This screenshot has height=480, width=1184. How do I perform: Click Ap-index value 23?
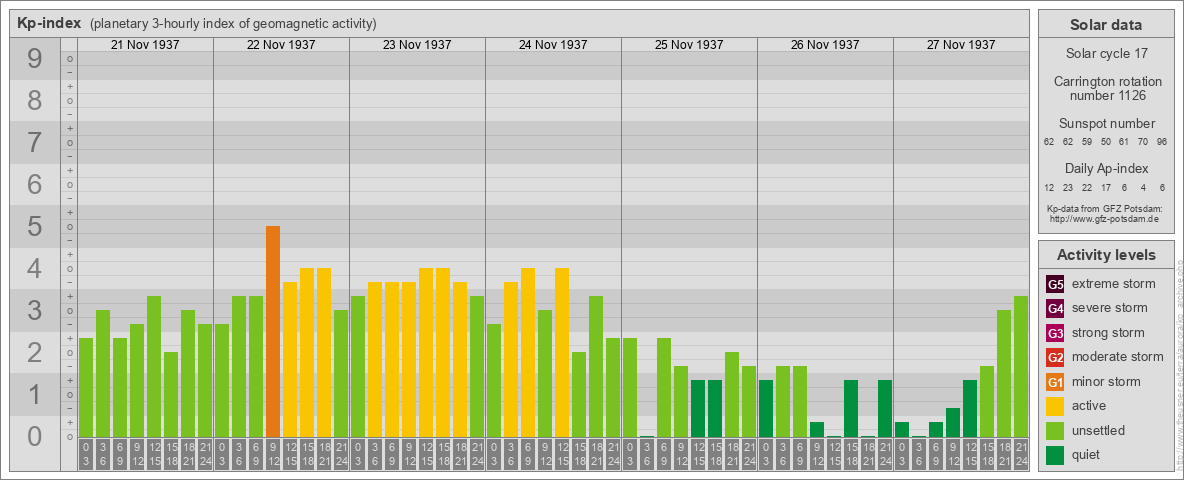pyautogui.click(x=1068, y=187)
